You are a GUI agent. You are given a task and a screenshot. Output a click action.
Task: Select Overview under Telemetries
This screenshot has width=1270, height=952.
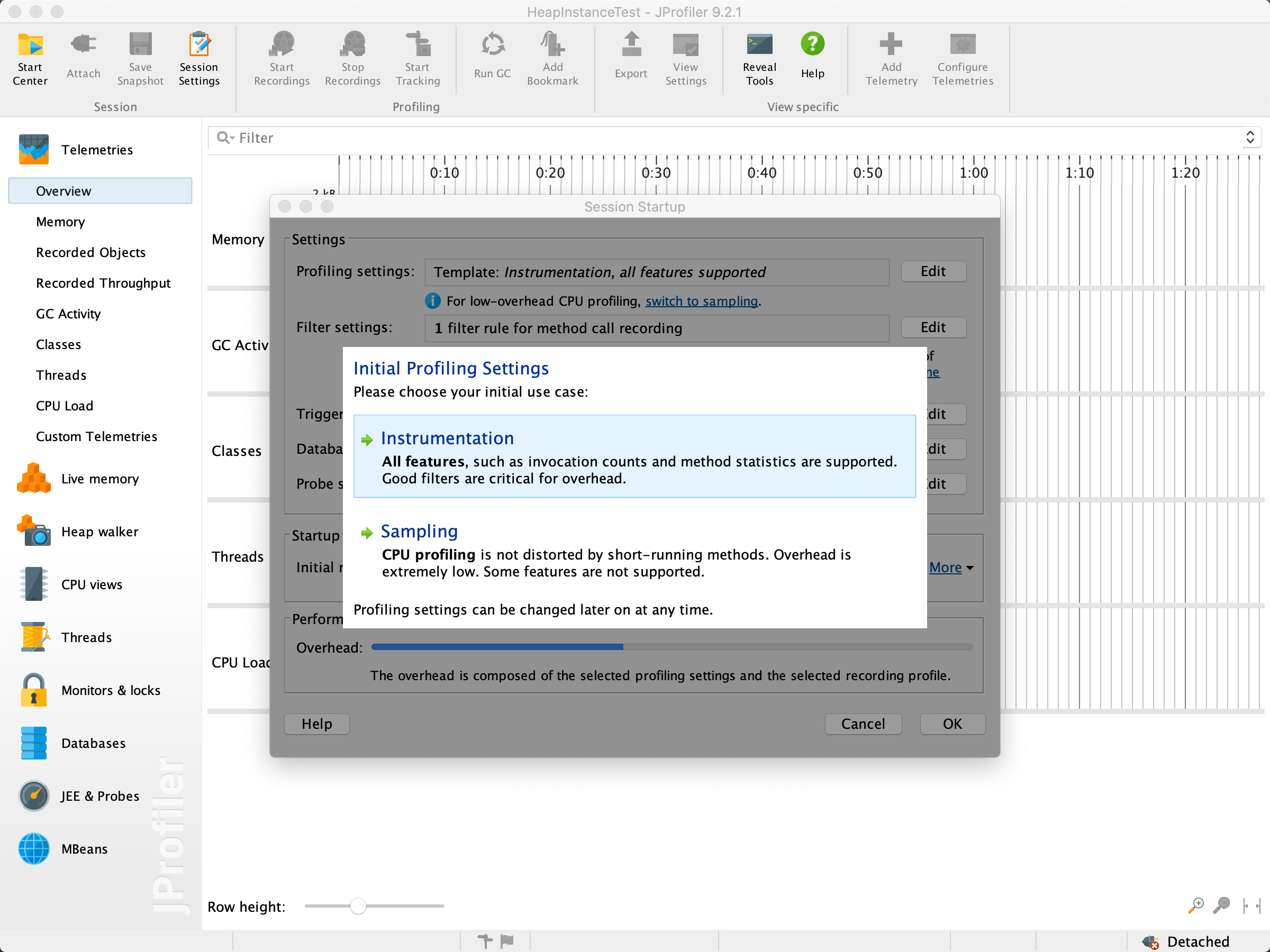coord(101,191)
